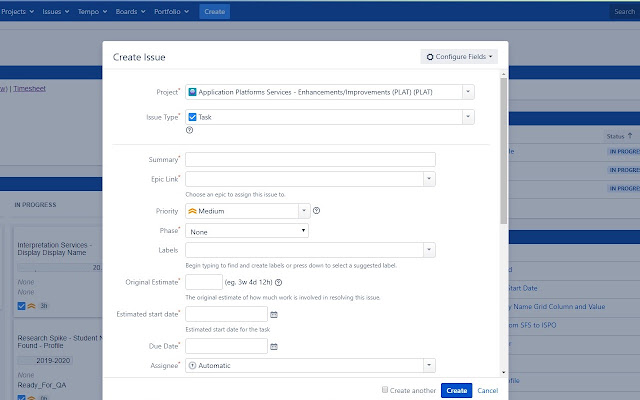The height and width of the screenshot is (400, 640).
Task: Click into the Due Date field
Action: coord(227,346)
